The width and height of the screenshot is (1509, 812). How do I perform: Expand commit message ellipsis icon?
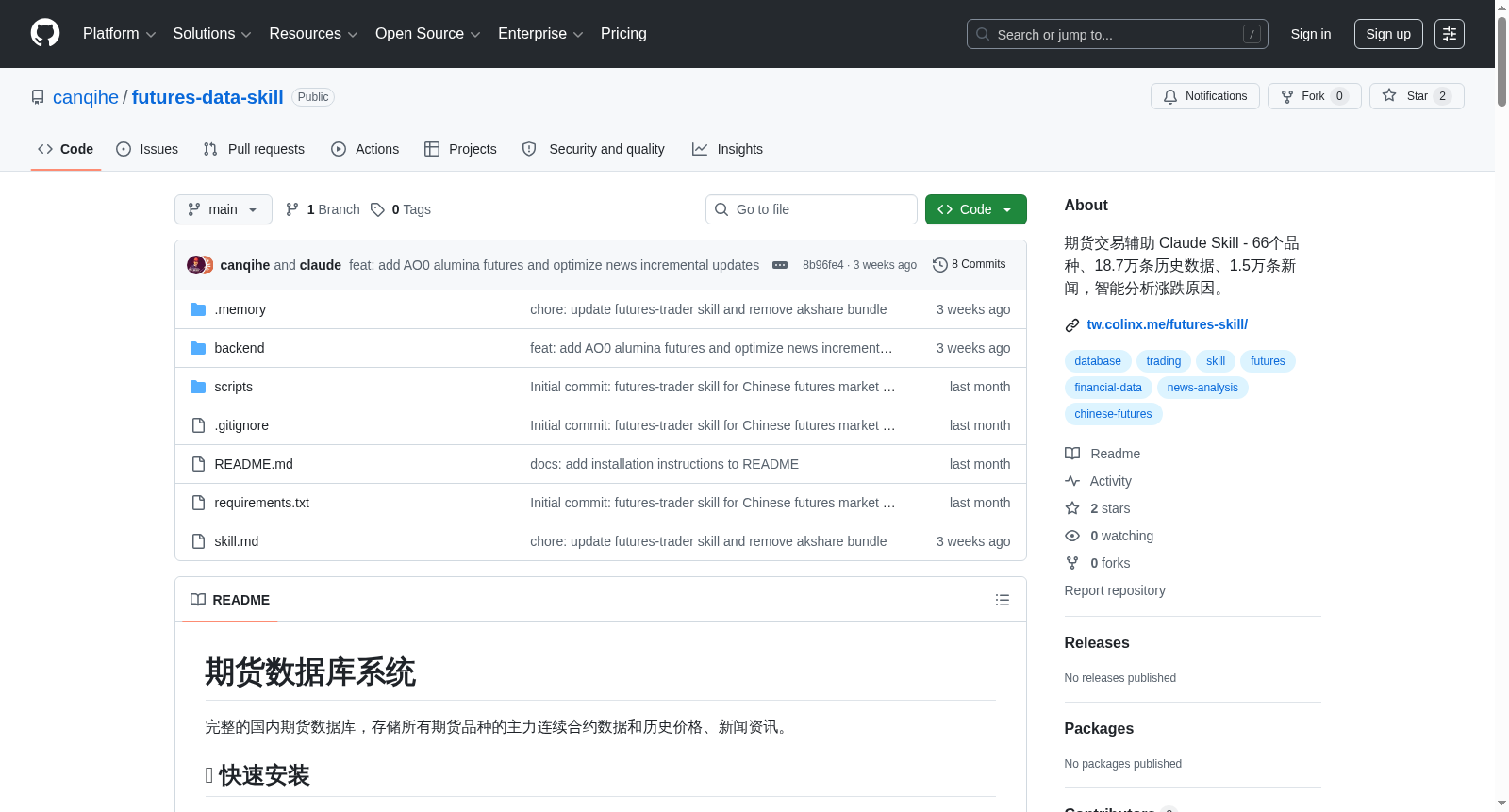[780, 265]
